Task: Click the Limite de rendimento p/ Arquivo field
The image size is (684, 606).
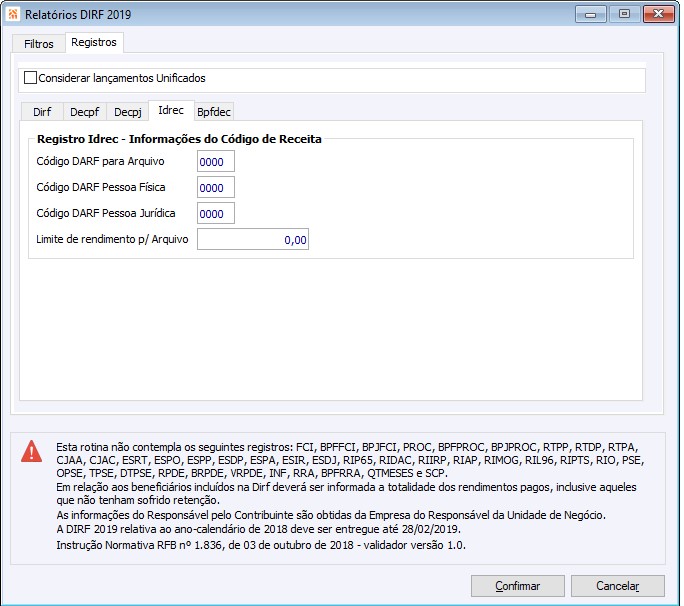Action: point(253,240)
